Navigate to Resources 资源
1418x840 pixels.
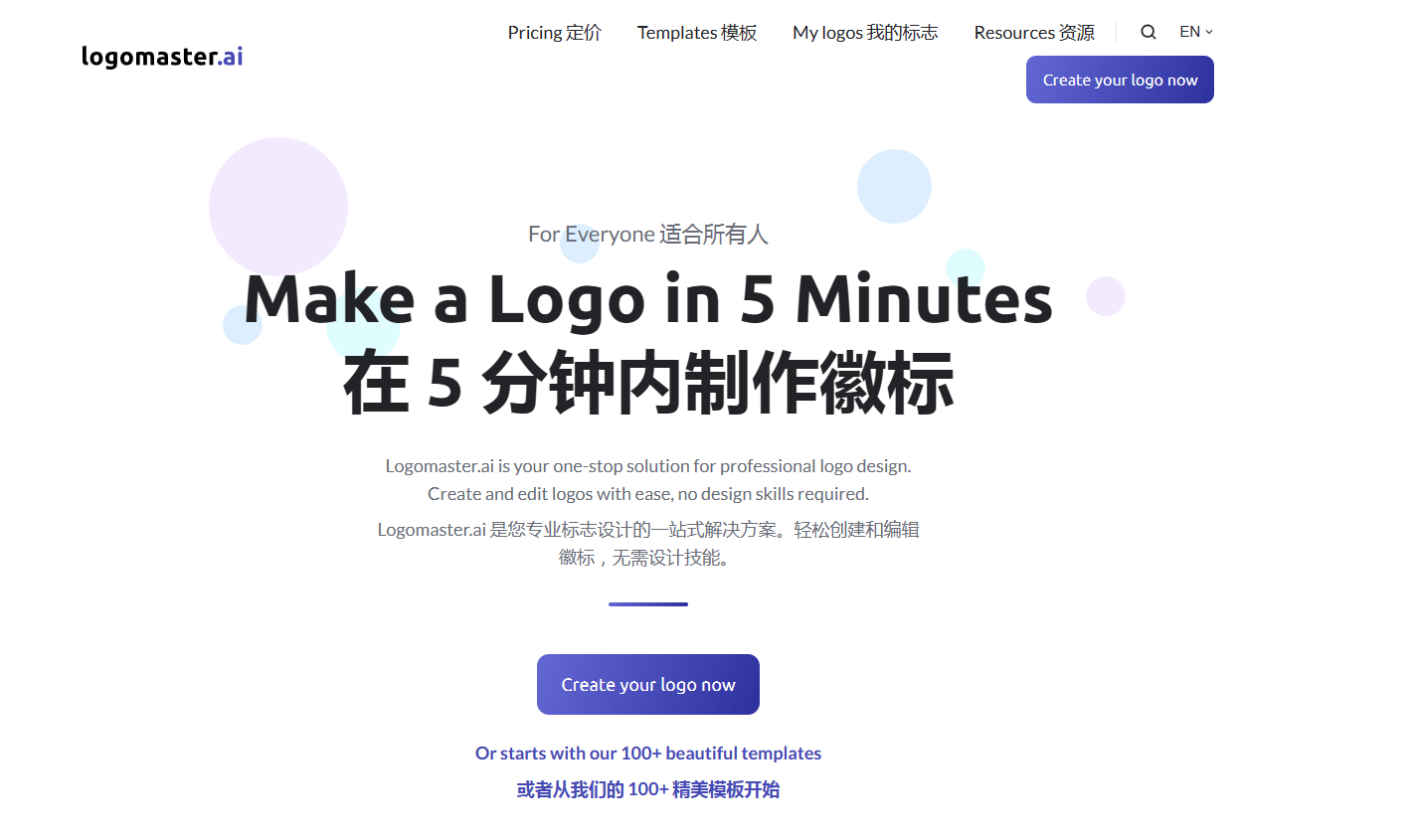click(1034, 32)
